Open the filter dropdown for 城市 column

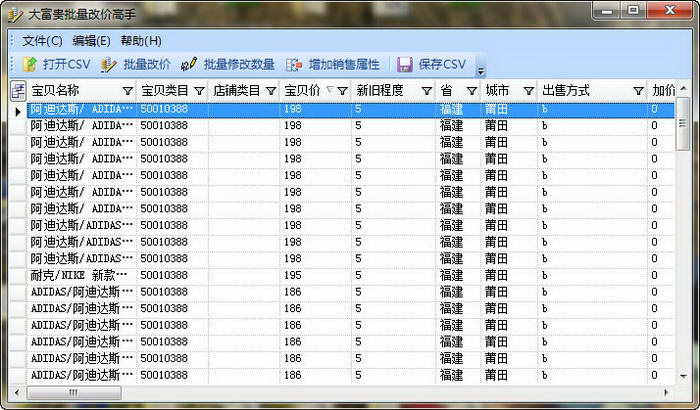tap(529, 91)
